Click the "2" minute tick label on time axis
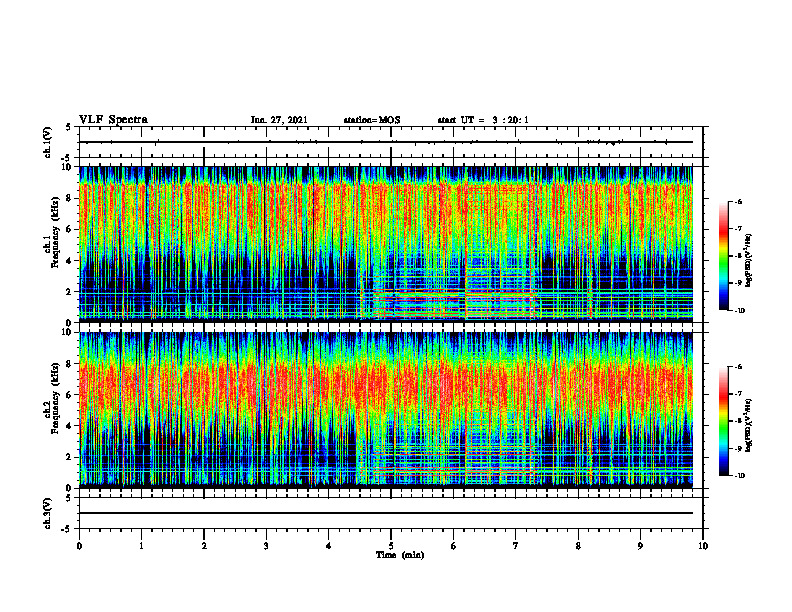The height and width of the screenshot is (612, 792). click(204, 546)
